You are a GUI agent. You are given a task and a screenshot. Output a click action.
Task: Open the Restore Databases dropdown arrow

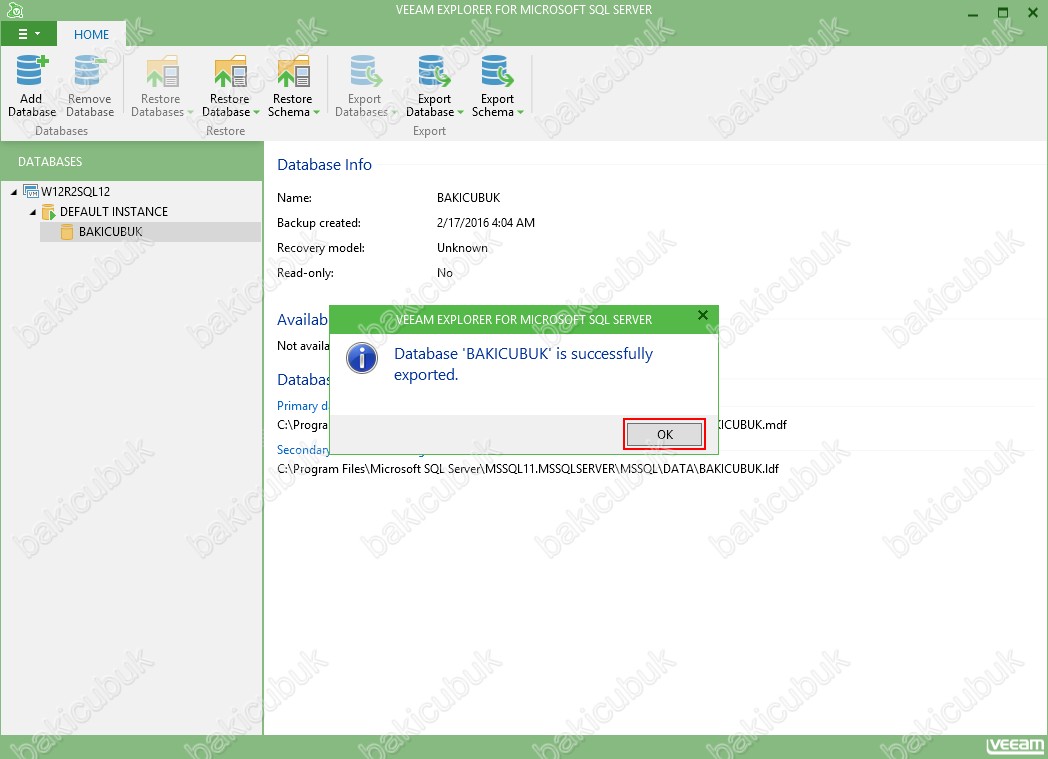tap(190, 112)
